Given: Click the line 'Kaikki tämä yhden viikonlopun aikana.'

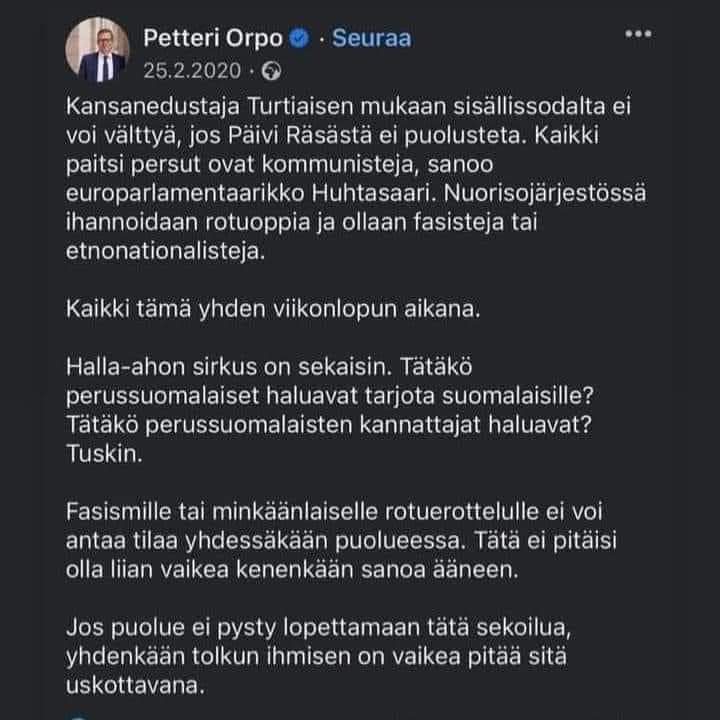Looking at the screenshot, I should point(273,307).
